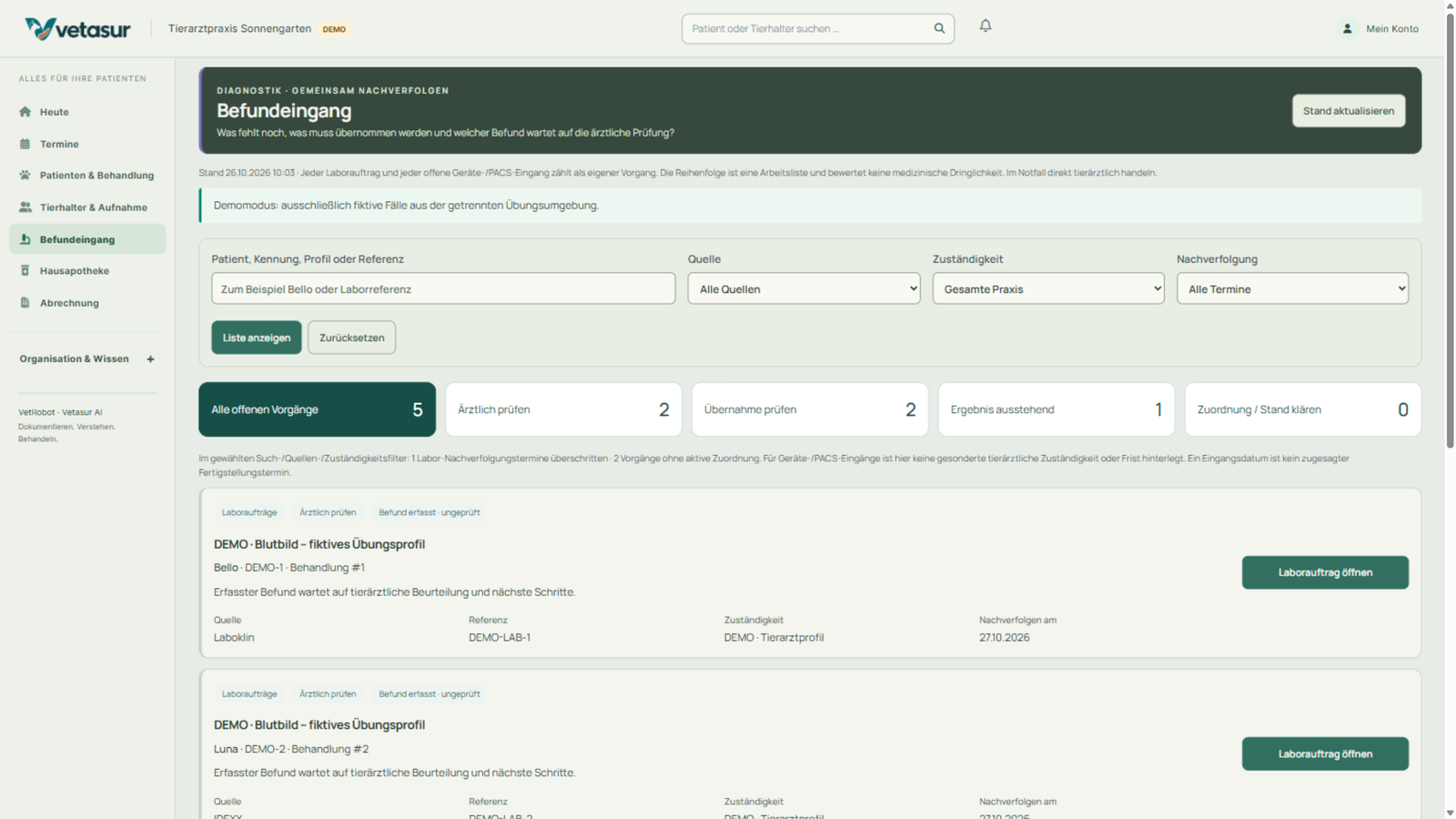This screenshot has width=1456, height=819.
Task: Click the vetasur logo
Action: coord(77,29)
